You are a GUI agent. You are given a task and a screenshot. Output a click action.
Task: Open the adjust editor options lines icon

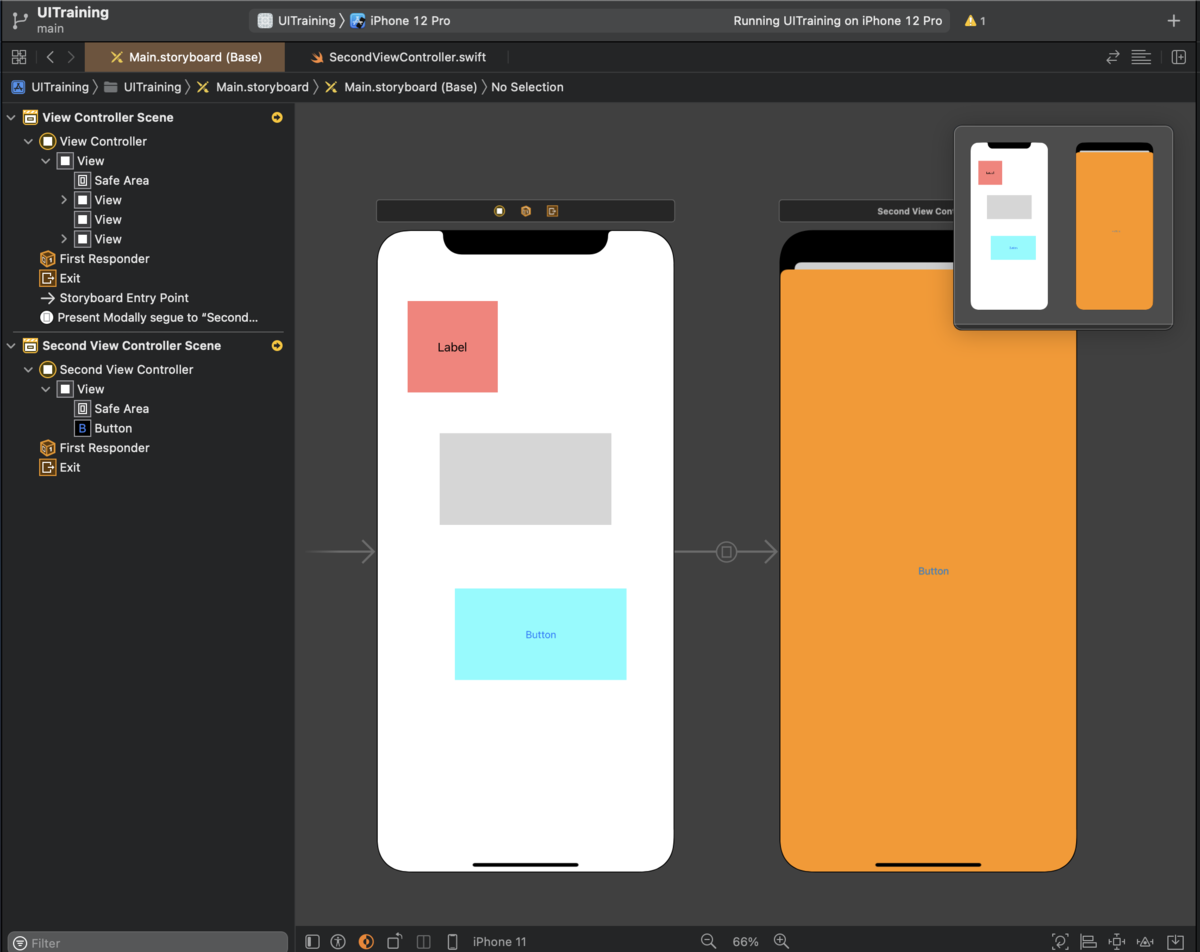point(1141,57)
